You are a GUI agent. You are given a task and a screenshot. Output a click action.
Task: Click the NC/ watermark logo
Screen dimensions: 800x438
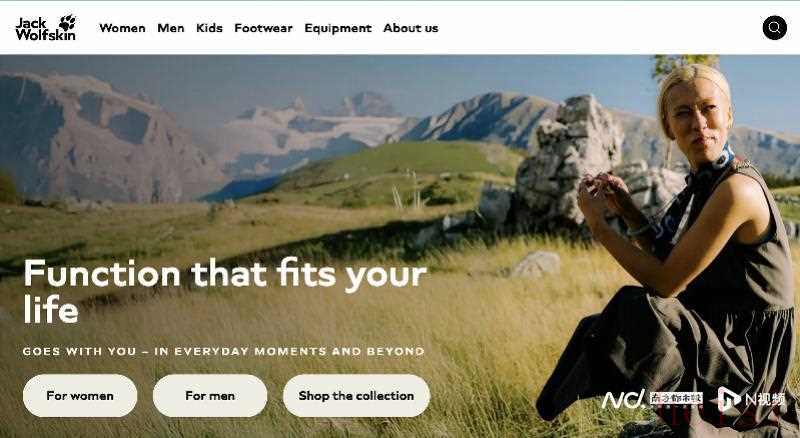point(623,399)
